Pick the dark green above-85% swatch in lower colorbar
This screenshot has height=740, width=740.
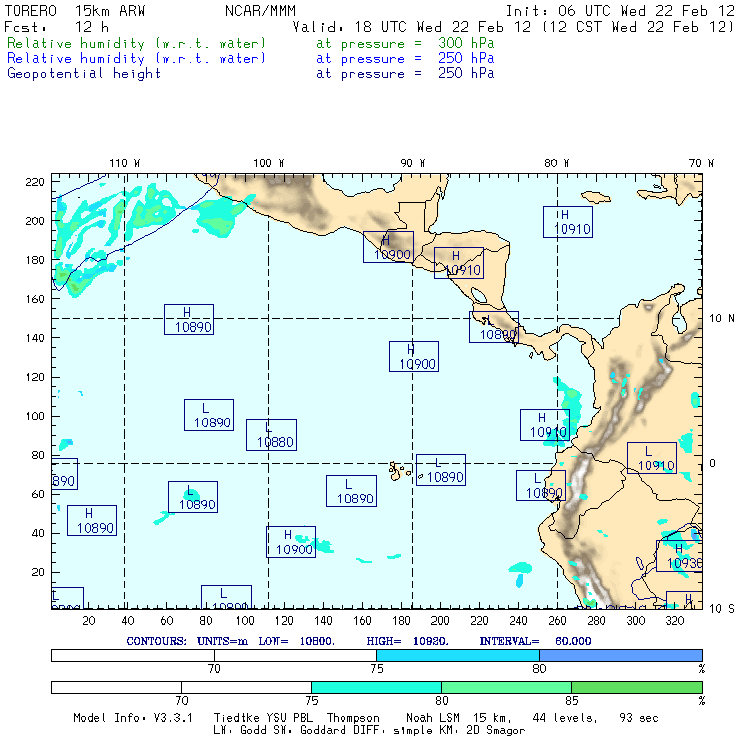637,687
